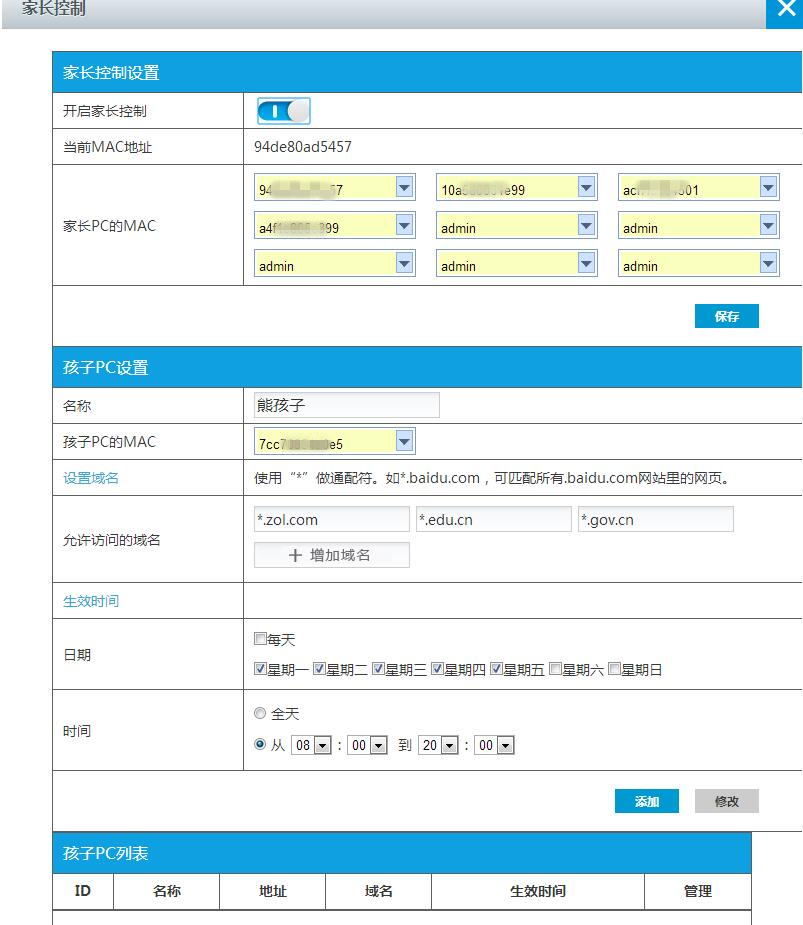This screenshot has width=803, height=925.
Task: Open the first parent PC MAC dropdown
Action: 403,187
